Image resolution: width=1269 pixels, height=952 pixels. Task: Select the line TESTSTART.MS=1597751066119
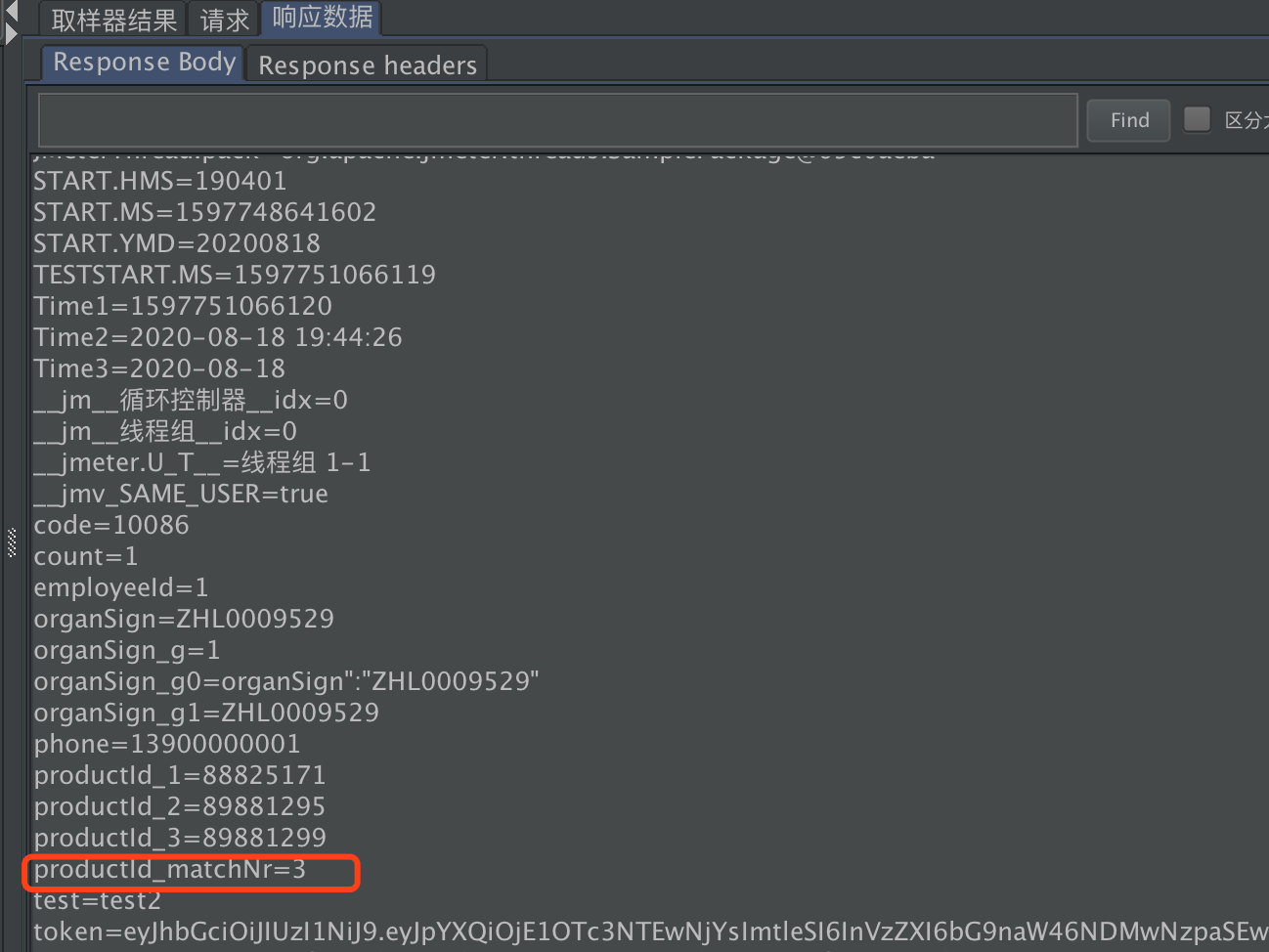[x=235, y=275]
